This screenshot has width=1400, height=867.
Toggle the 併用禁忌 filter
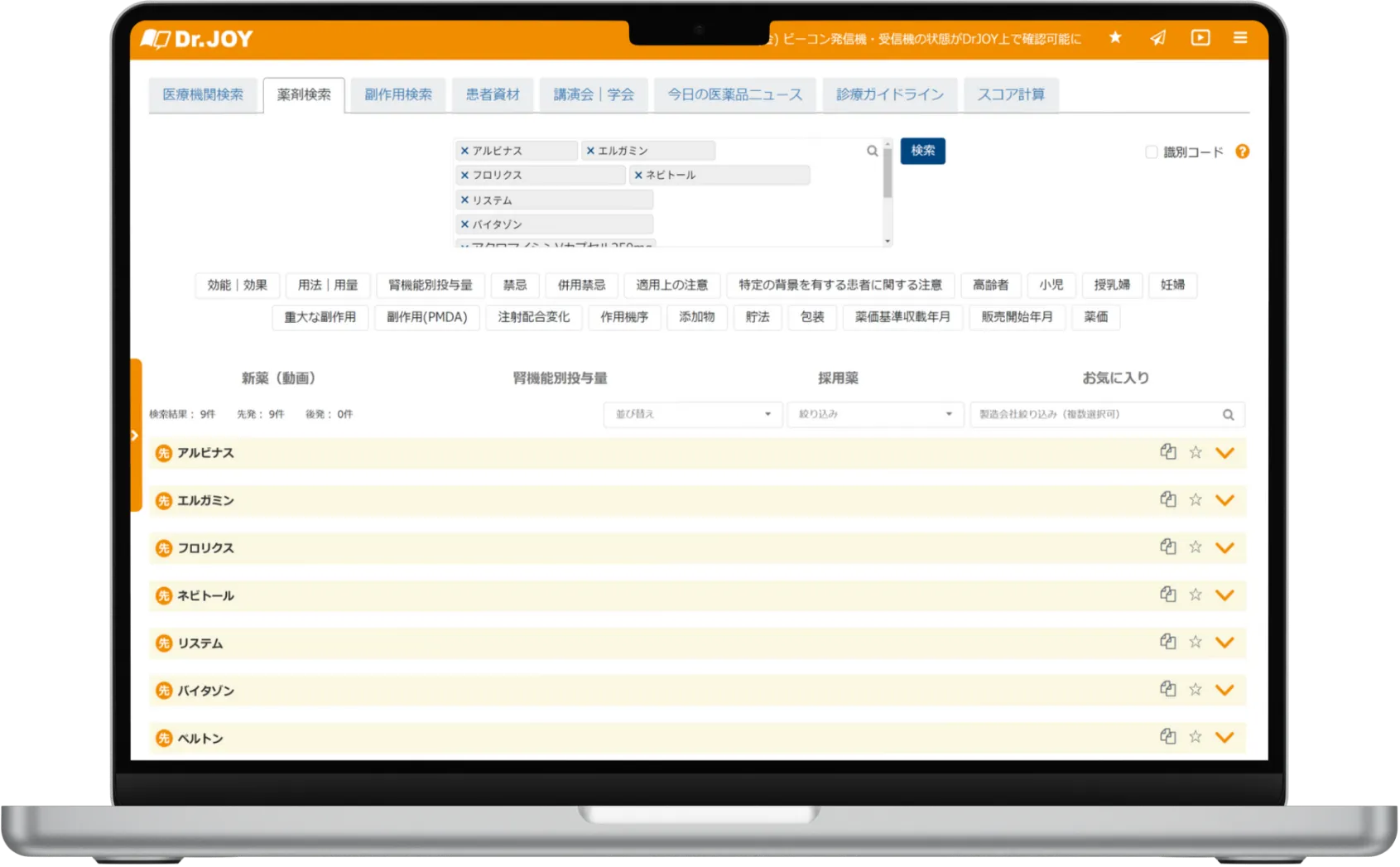coord(582,286)
